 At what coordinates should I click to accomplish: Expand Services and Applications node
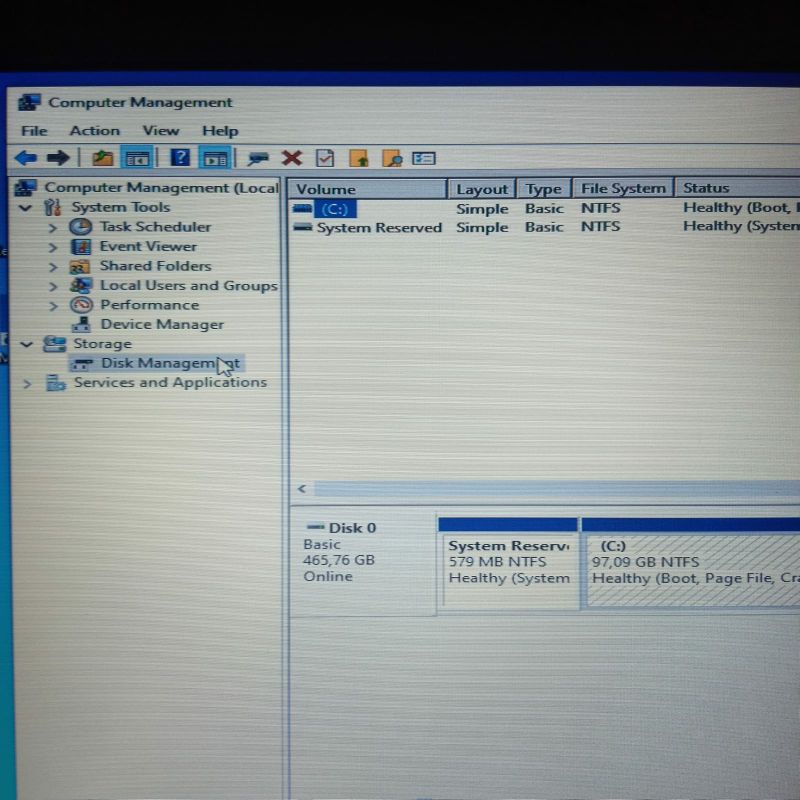point(27,384)
